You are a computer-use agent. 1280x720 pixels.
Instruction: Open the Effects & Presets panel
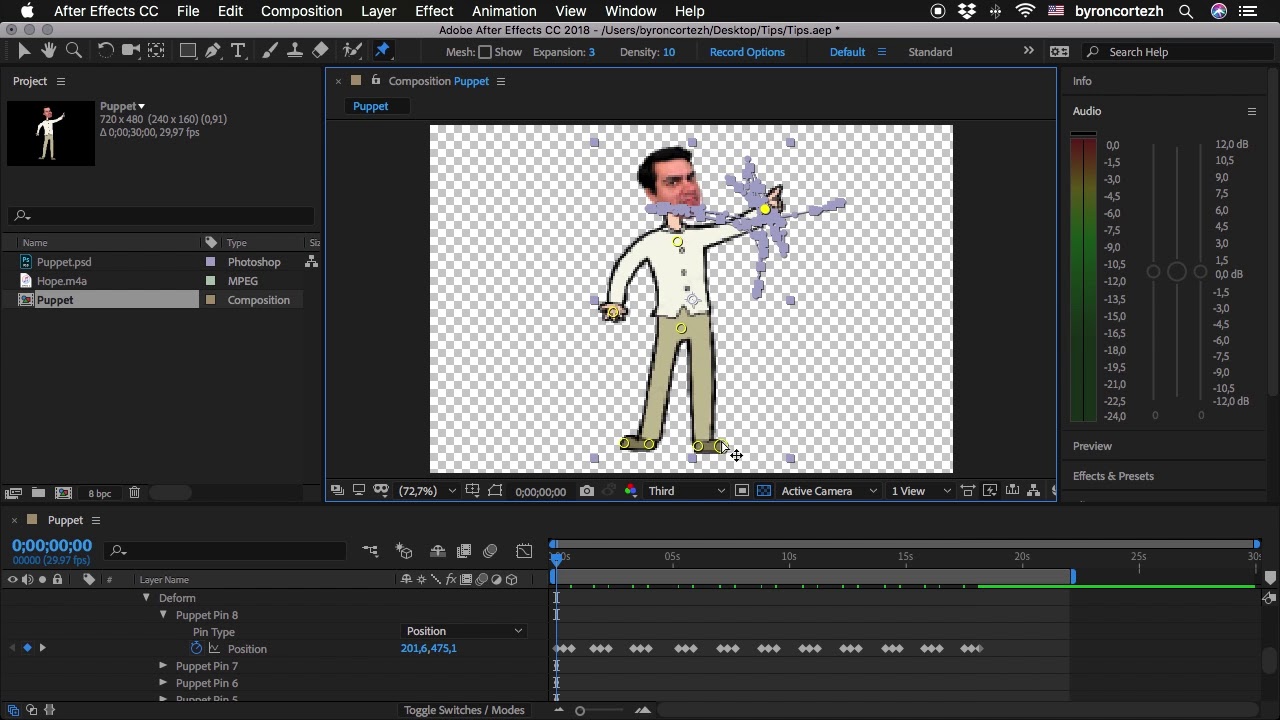(x=1113, y=476)
